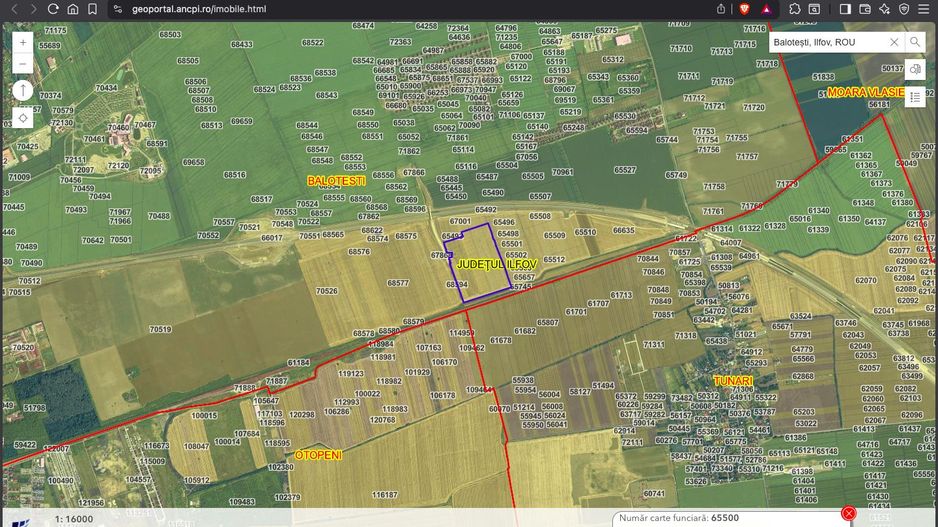Select parcel number 100015
Image resolution: width=938 pixels, height=527 pixels.
(x=204, y=415)
